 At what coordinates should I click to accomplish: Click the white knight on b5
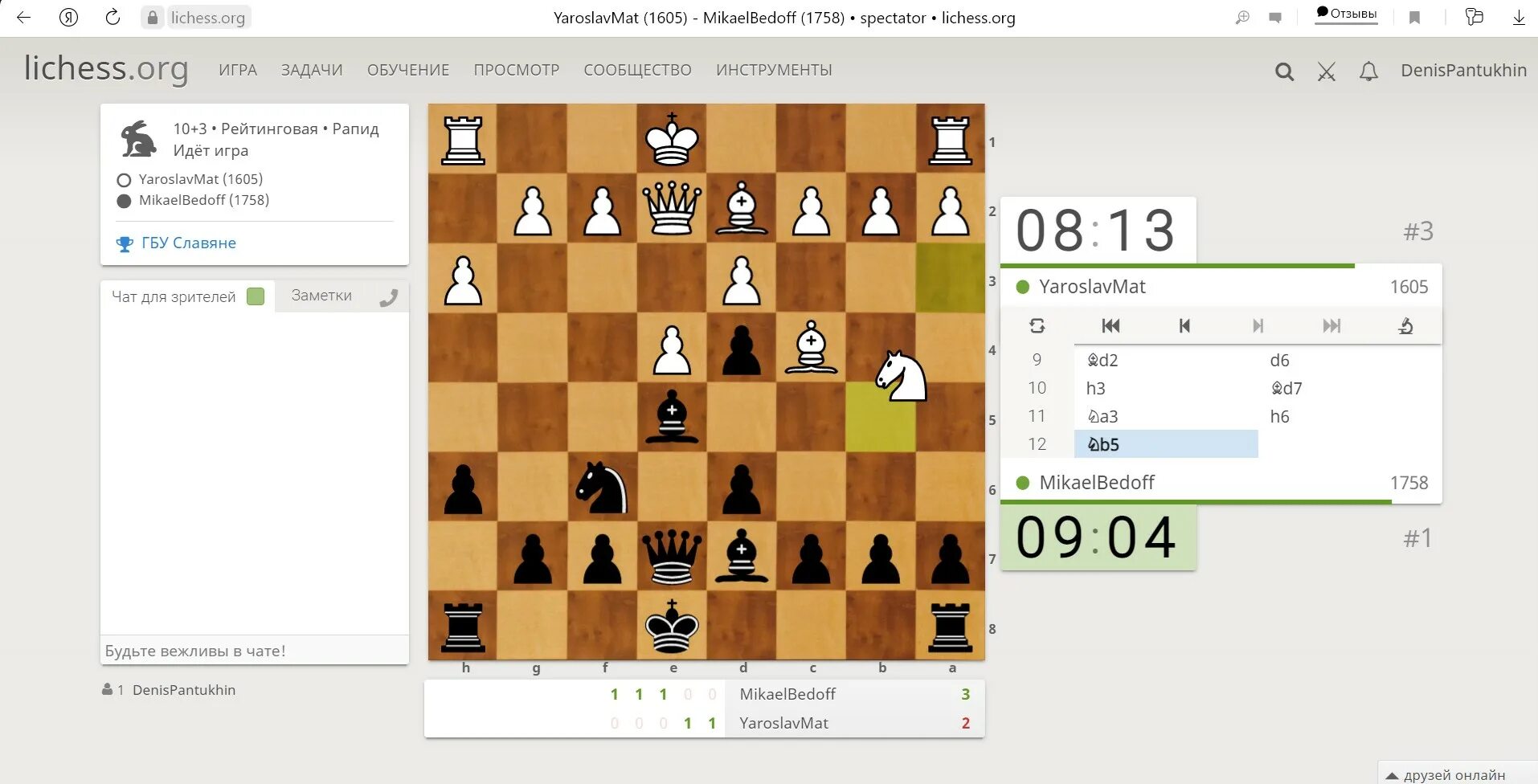(x=900, y=376)
